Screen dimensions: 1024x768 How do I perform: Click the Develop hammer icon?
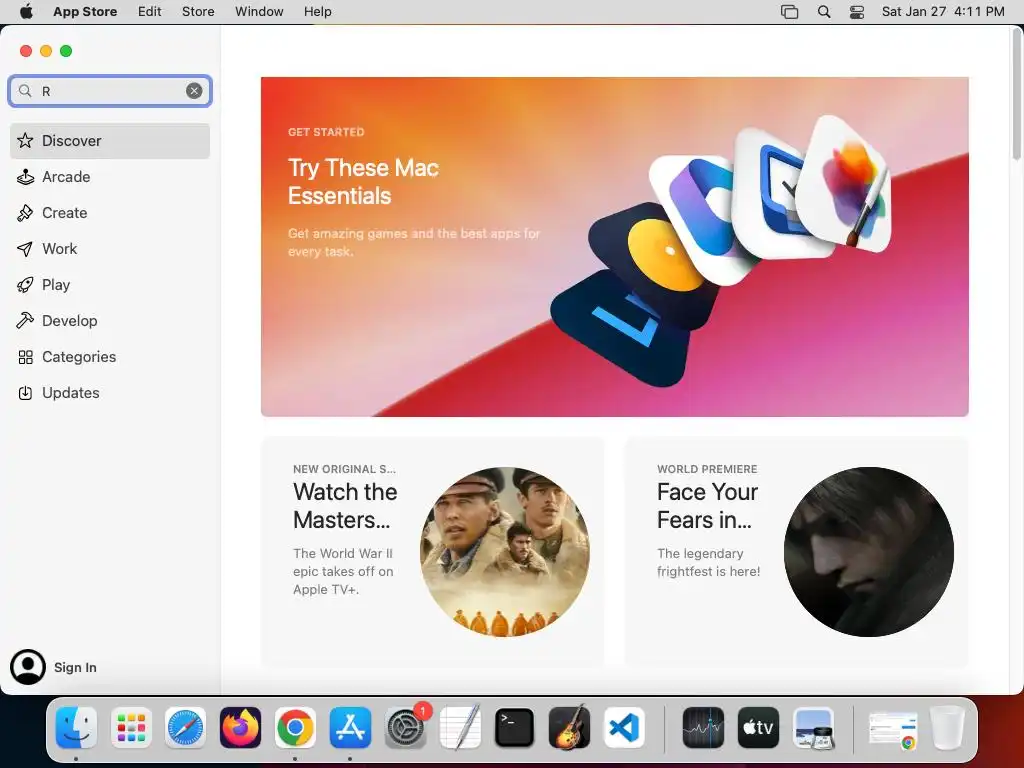25,321
